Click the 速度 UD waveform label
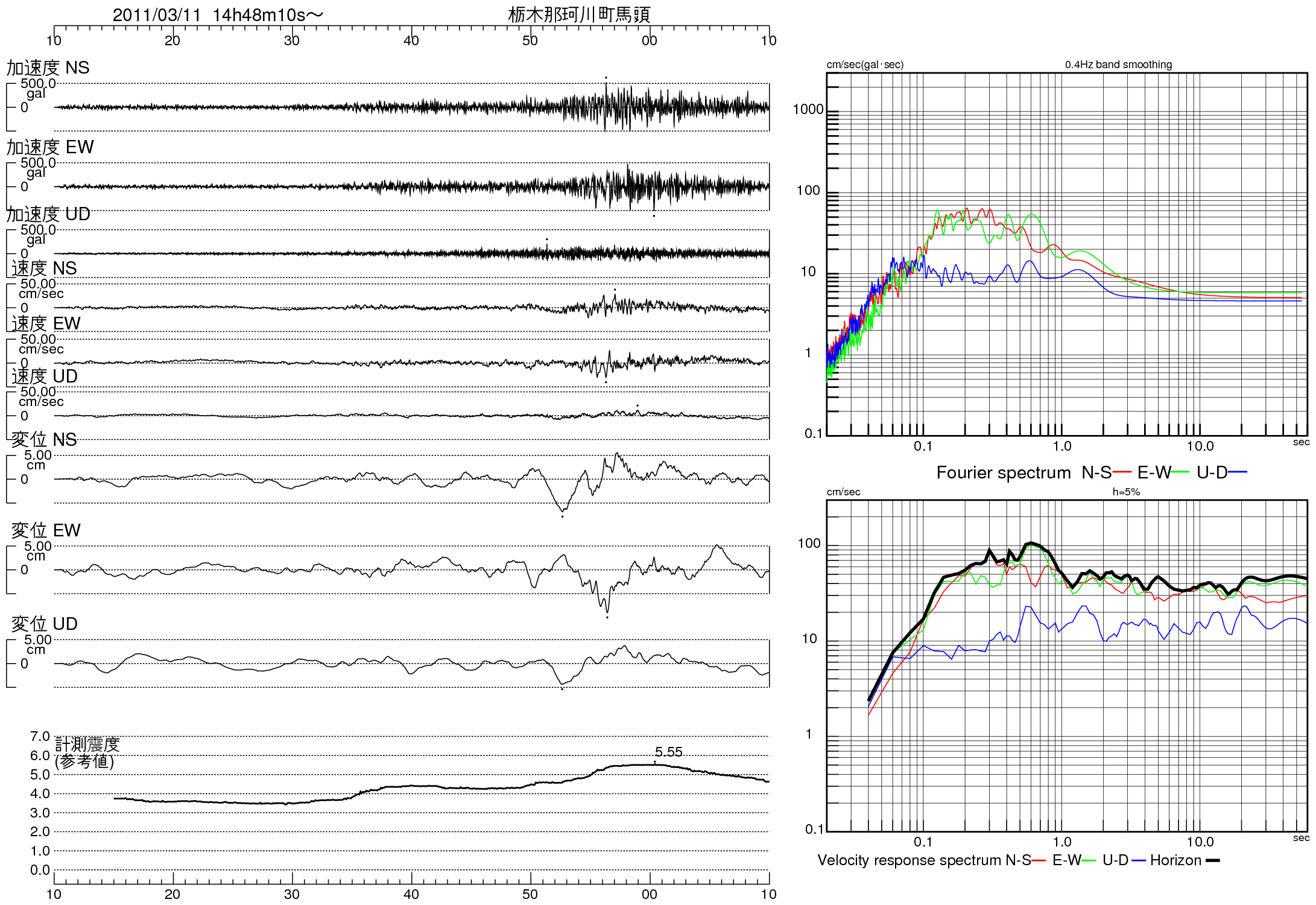The height and width of the screenshot is (905, 1316). coord(45,376)
